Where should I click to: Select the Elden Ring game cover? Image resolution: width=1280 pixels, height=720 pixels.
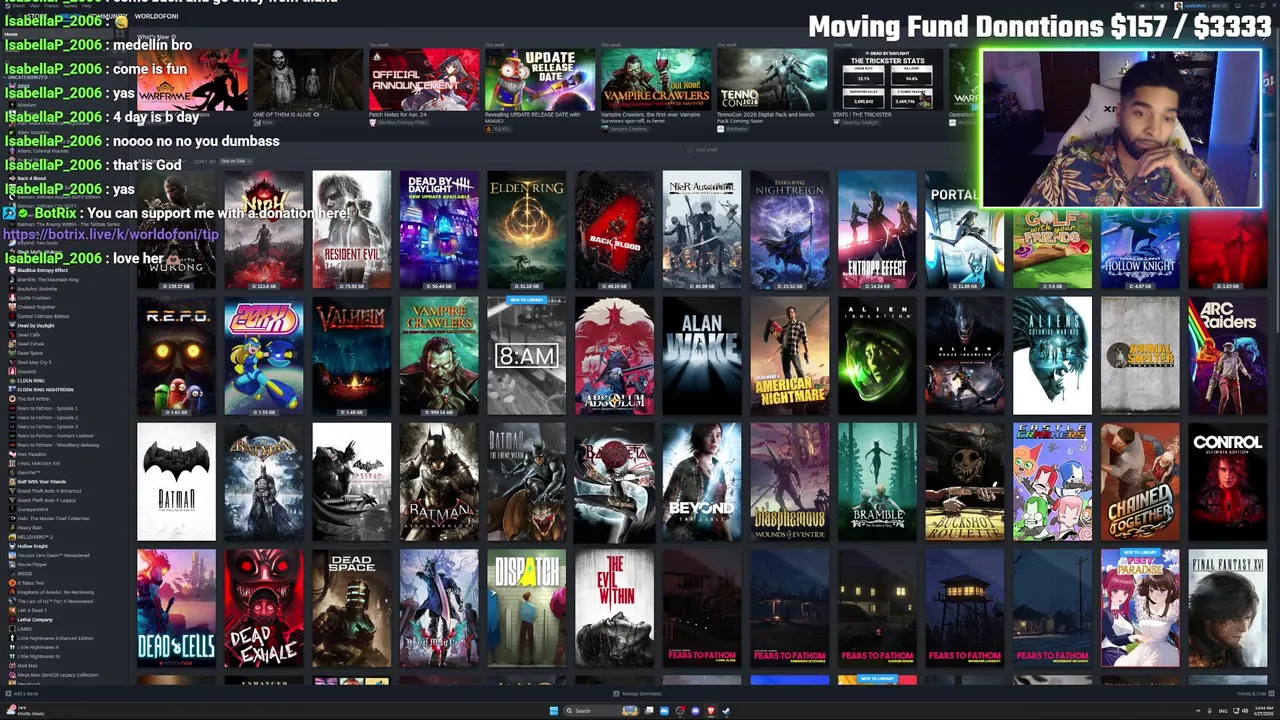(527, 229)
